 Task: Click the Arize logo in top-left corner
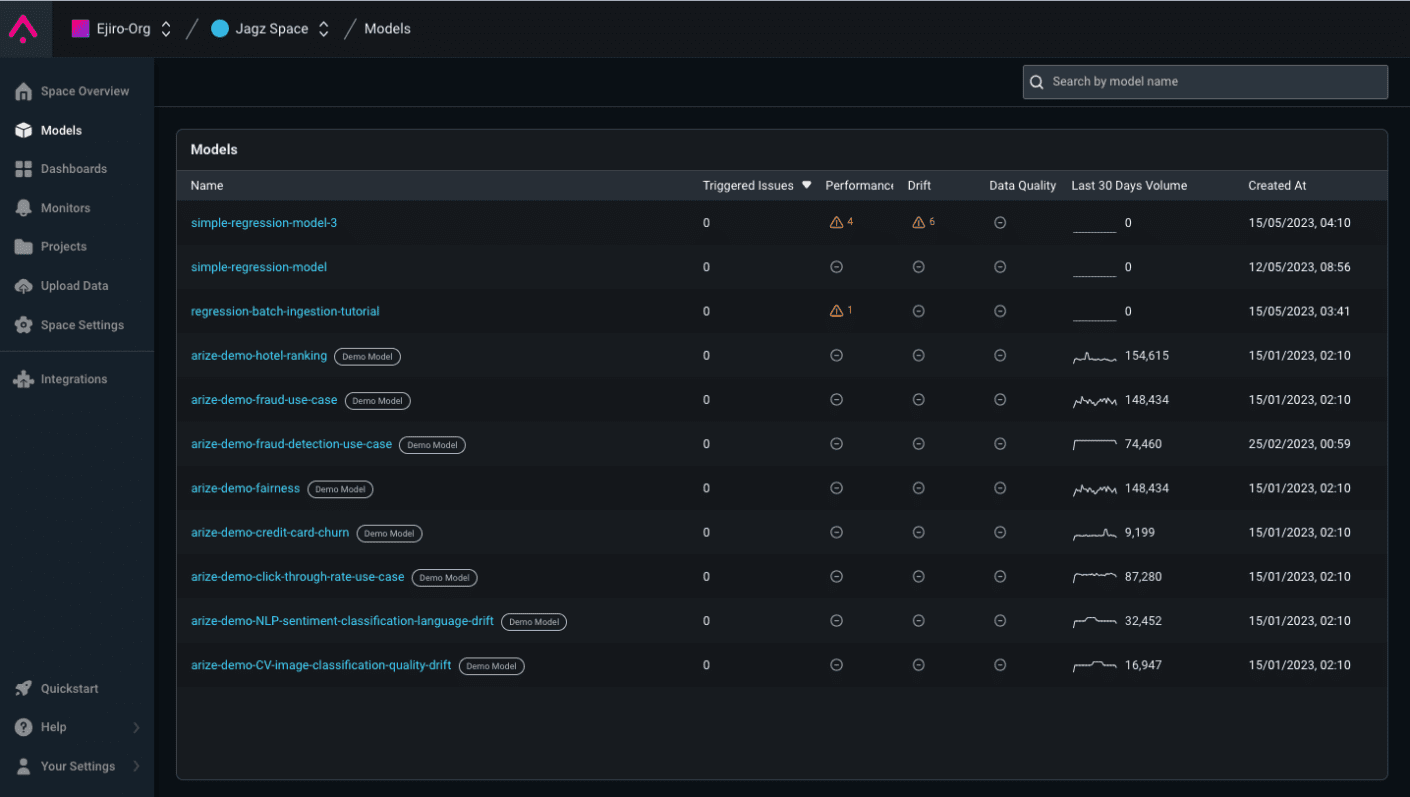tap(23, 28)
